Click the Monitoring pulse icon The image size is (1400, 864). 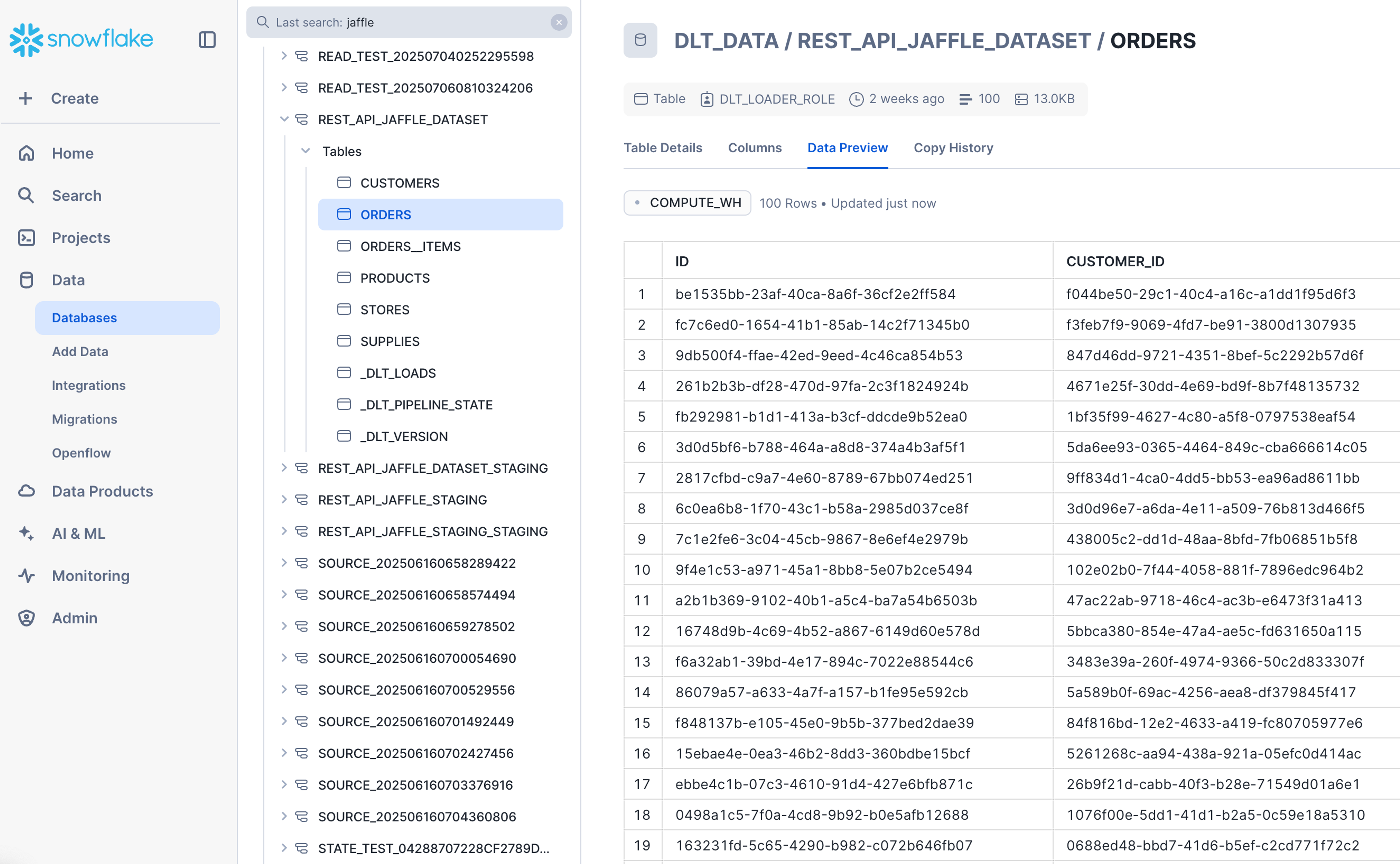pyautogui.click(x=26, y=576)
